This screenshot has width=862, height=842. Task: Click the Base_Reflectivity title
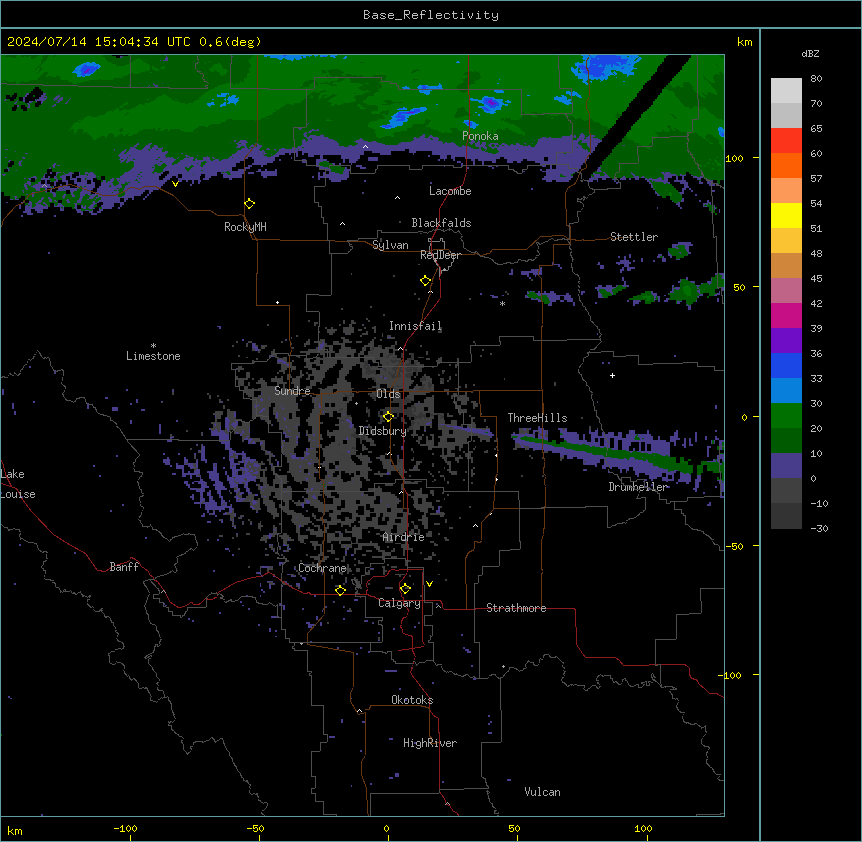coord(431,15)
